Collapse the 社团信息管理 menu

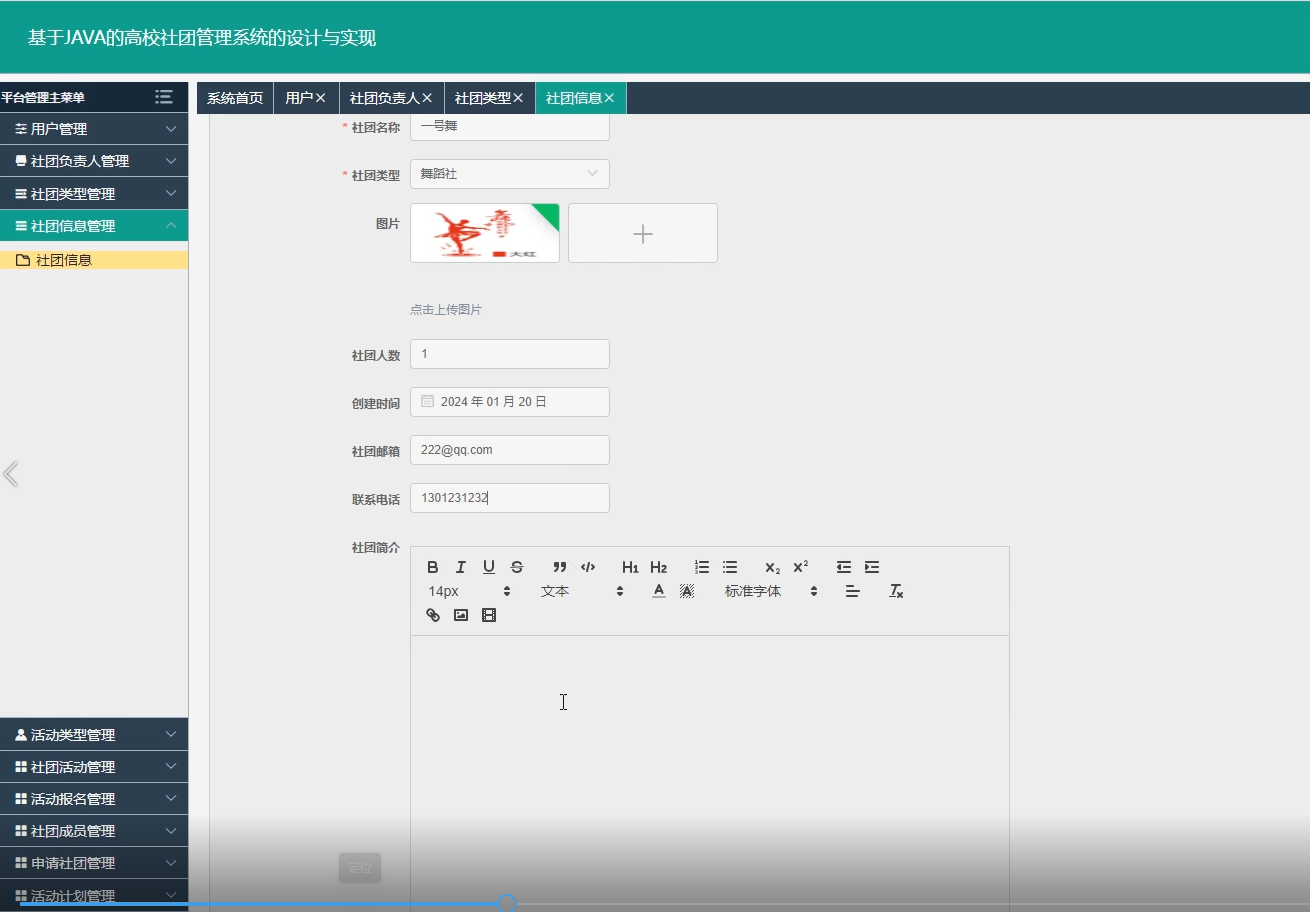pos(94,226)
